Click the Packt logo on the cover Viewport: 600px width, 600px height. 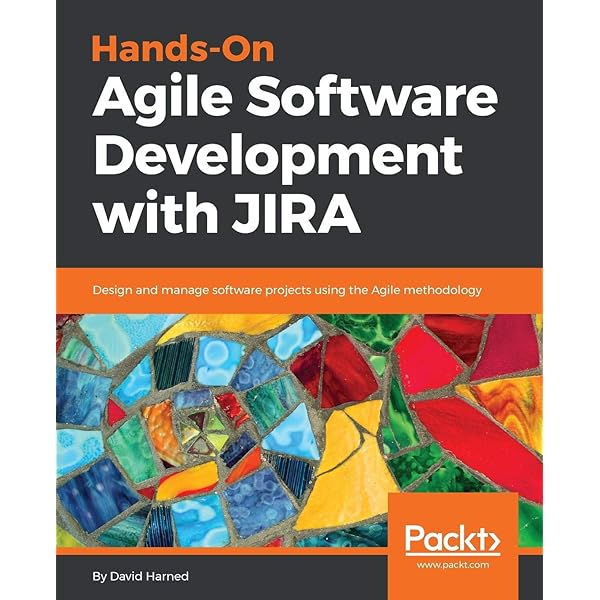[453, 539]
